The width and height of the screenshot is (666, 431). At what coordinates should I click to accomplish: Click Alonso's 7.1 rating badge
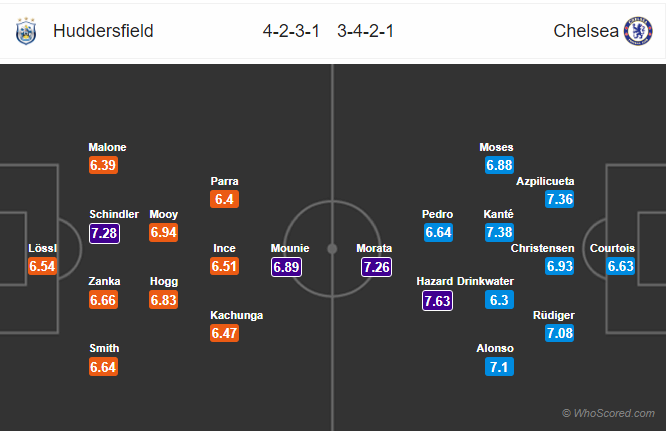499,367
